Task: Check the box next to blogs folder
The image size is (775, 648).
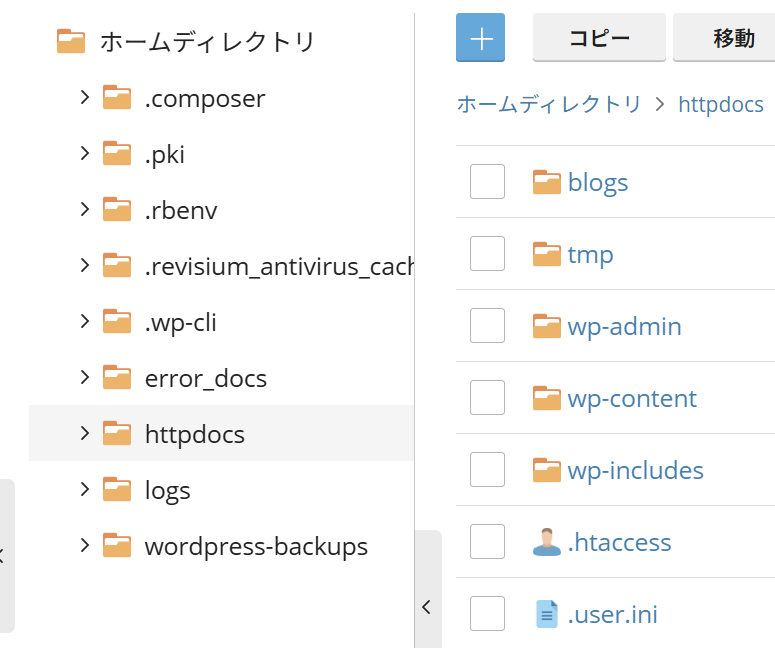Action: click(x=487, y=182)
